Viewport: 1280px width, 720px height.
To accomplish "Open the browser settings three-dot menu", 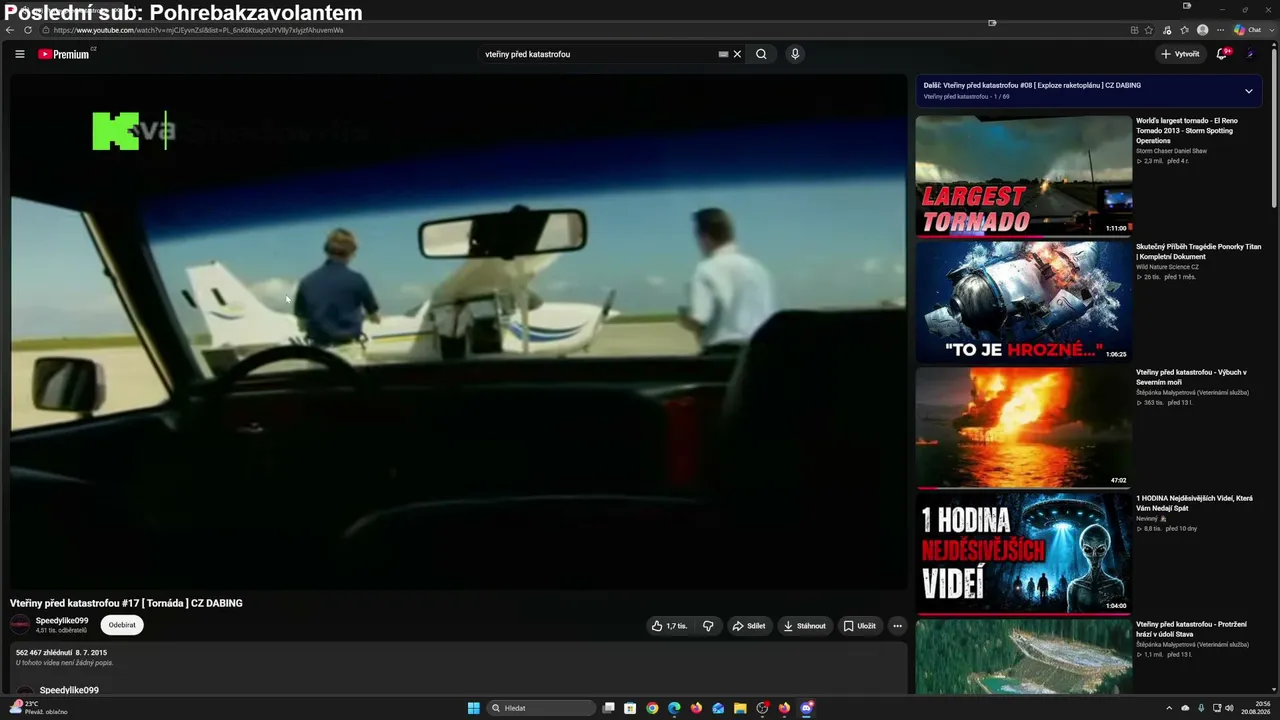I will (x=1220, y=30).
